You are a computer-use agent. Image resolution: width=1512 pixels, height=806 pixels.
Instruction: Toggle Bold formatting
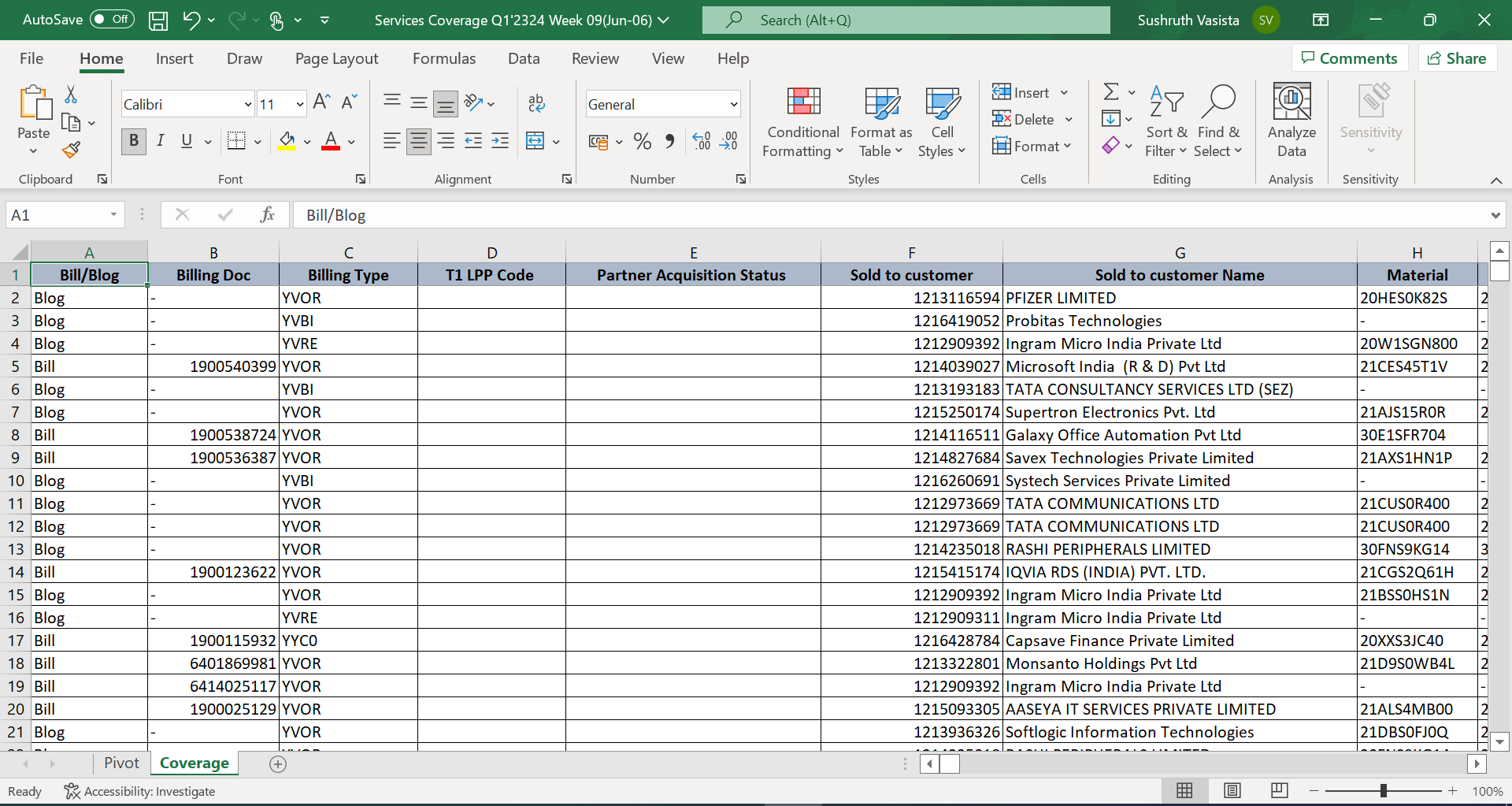click(134, 141)
